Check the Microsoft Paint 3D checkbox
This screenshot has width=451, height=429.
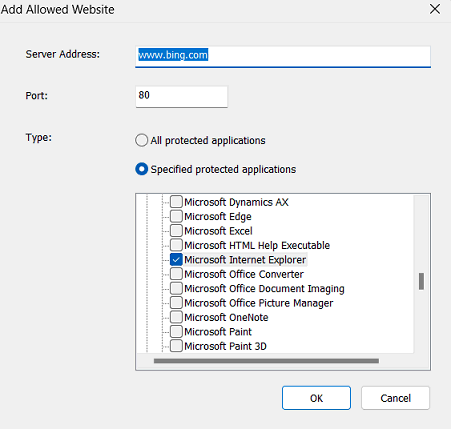pos(176,346)
